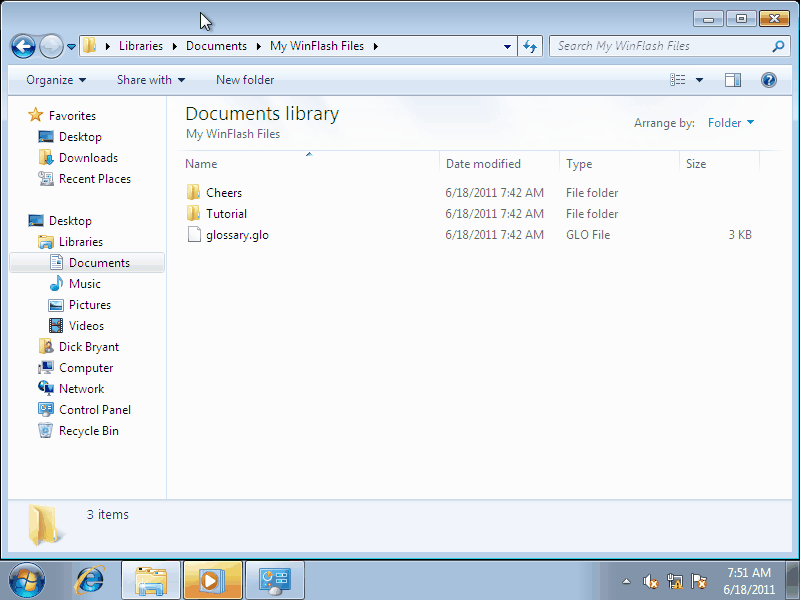
Task: Open the recent pages dropdown arrow
Action: [71, 46]
